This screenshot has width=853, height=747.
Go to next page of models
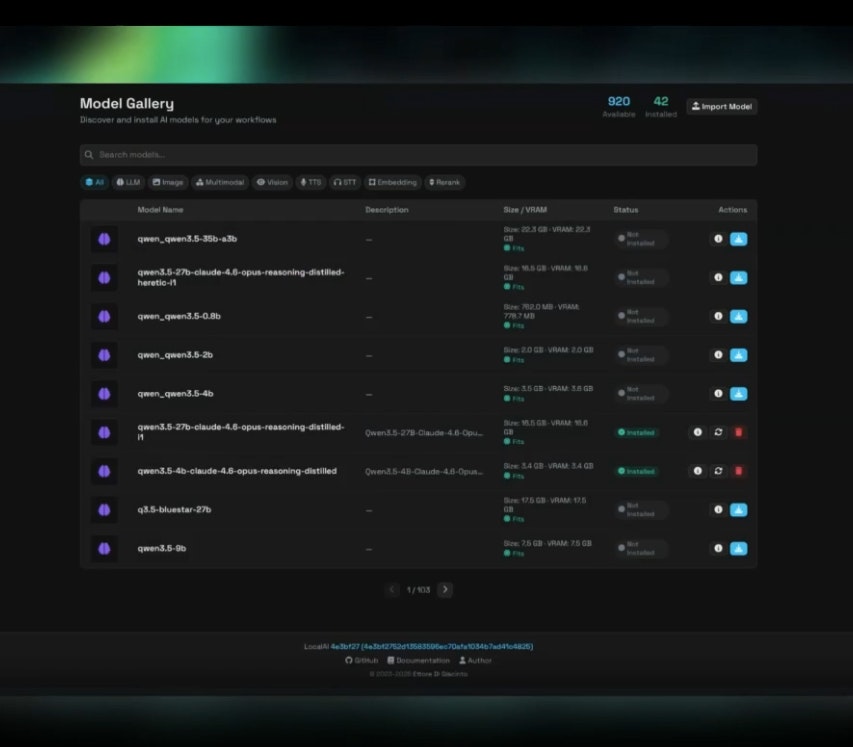445,589
